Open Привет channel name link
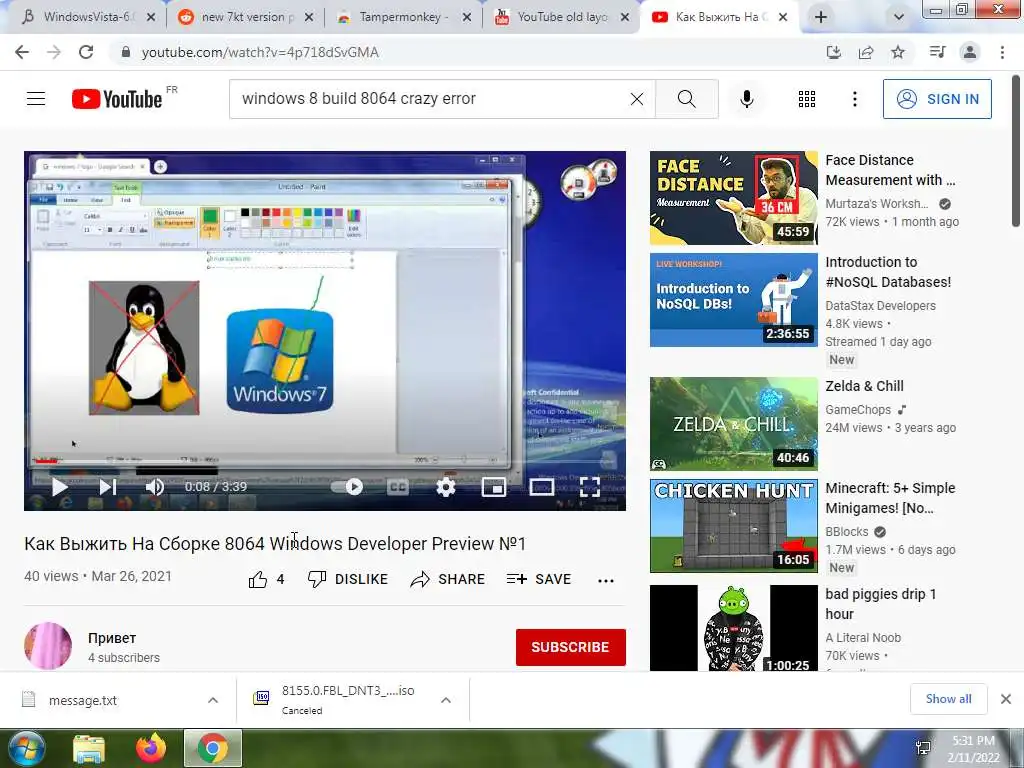The height and width of the screenshot is (768, 1024). [x=112, y=638]
